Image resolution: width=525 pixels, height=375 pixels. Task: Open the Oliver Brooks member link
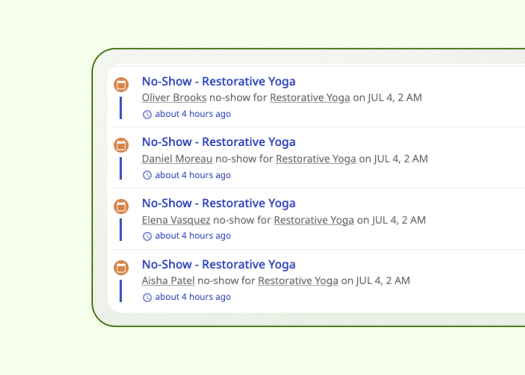pos(174,97)
